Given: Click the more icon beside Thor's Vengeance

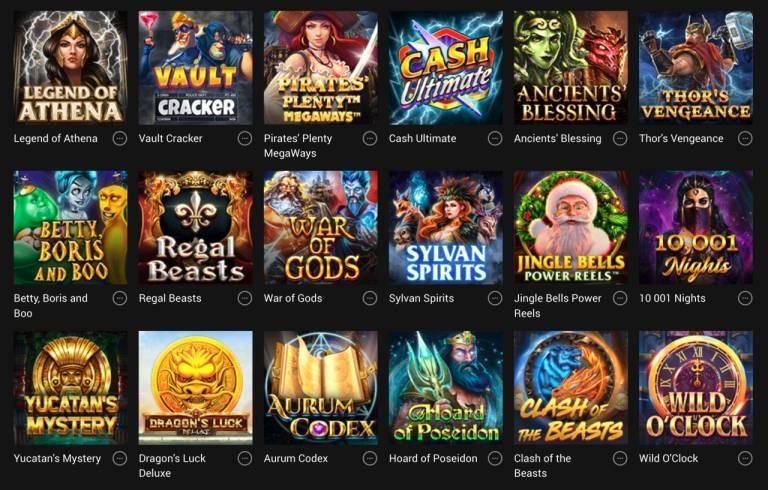Looking at the screenshot, I should (745, 139).
